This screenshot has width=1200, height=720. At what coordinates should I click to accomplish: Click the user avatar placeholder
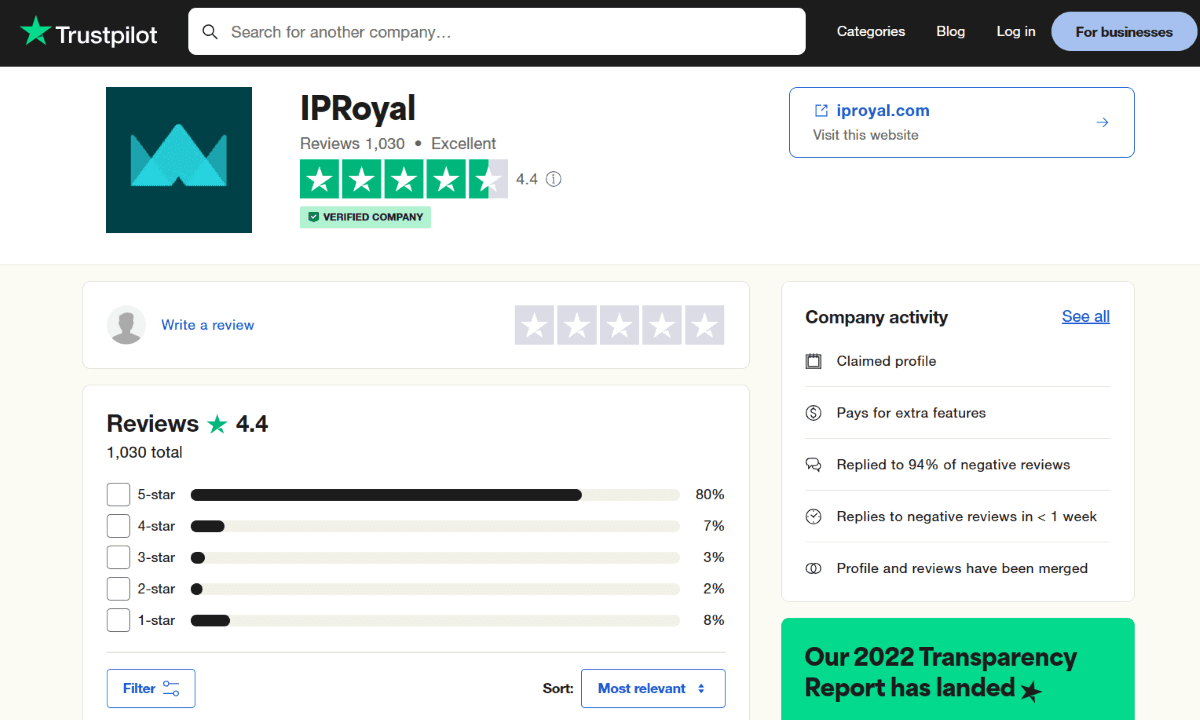tap(127, 325)
